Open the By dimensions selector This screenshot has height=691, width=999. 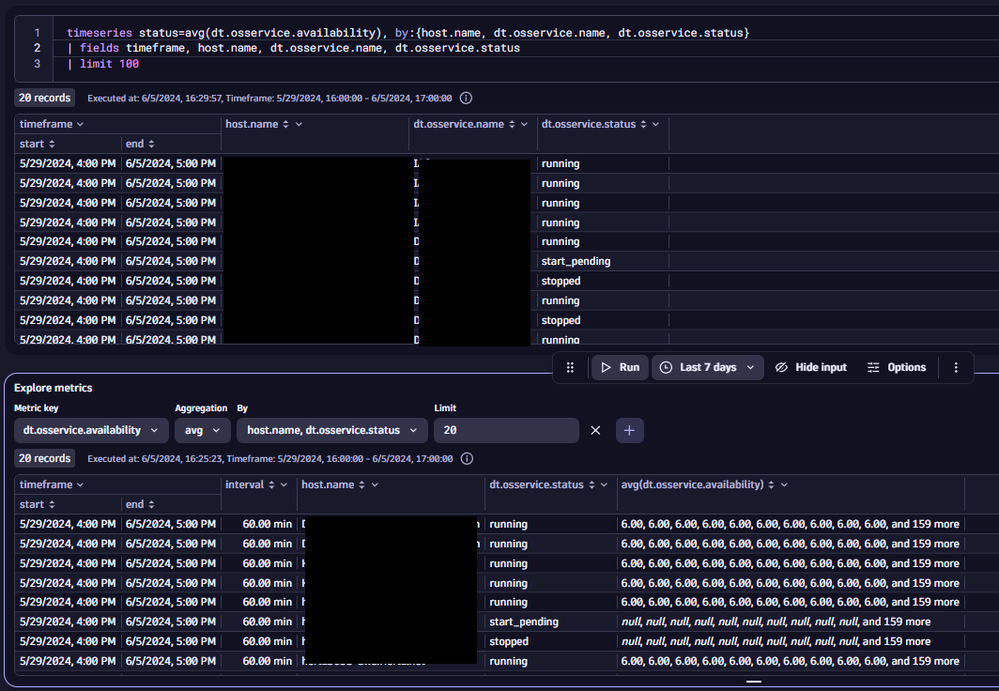click(331, 430)
